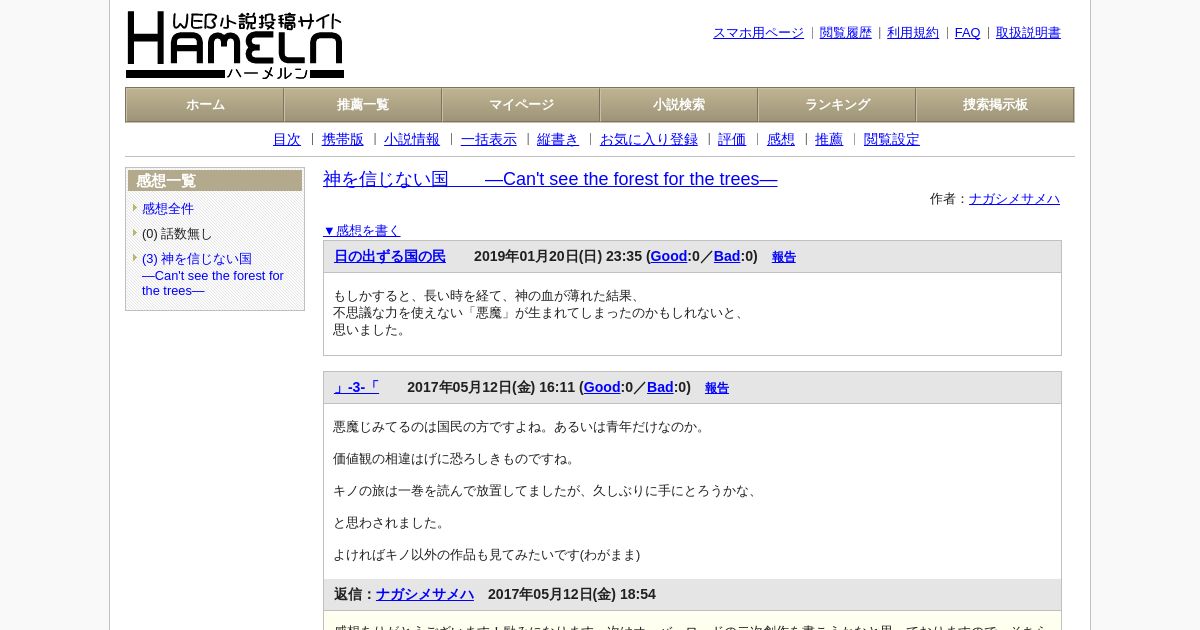
Task: Open the 小説検索 navigation tab
Action: [x=679, y=105]
